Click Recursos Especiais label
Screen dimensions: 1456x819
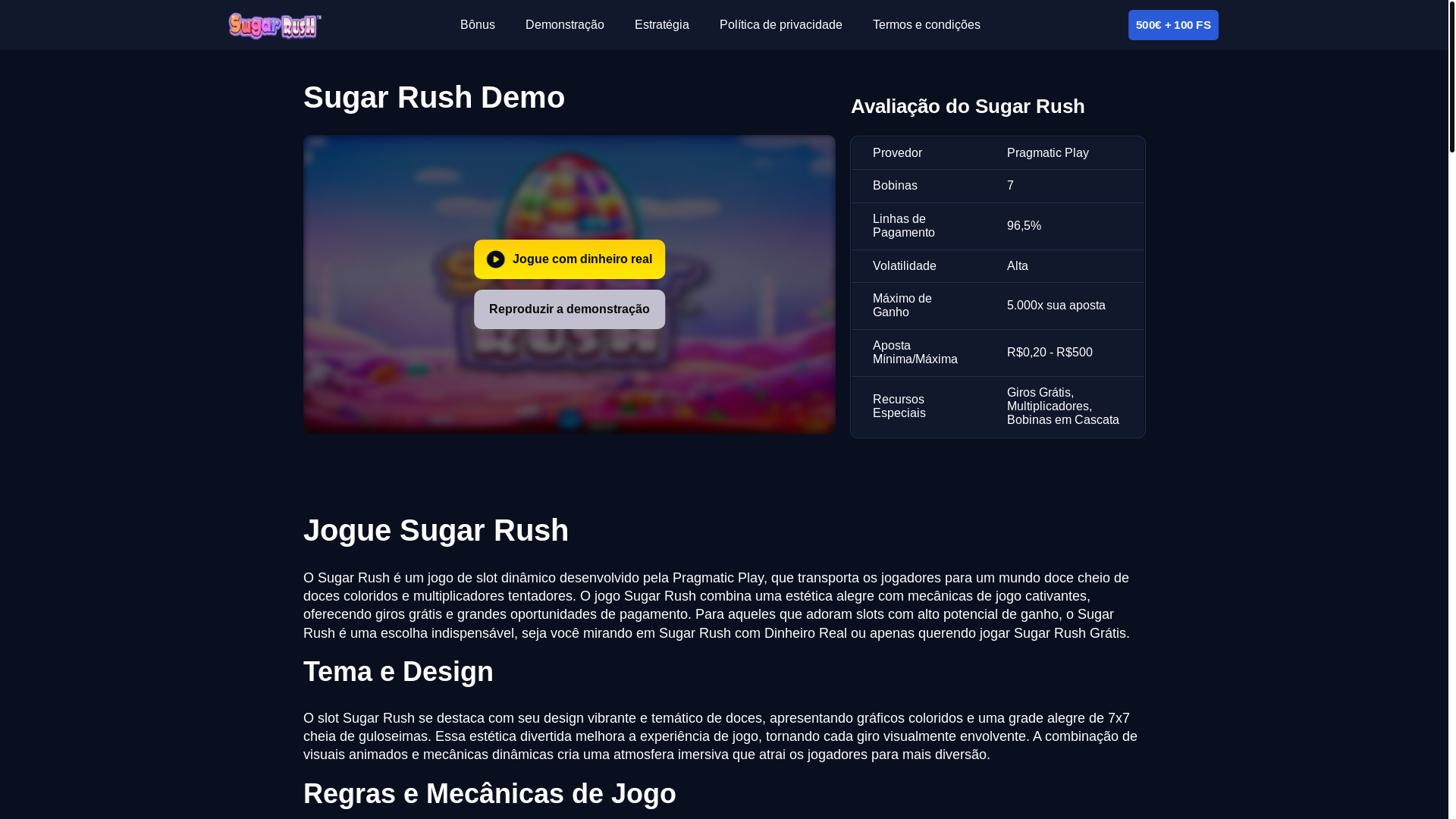coord(899,406)
